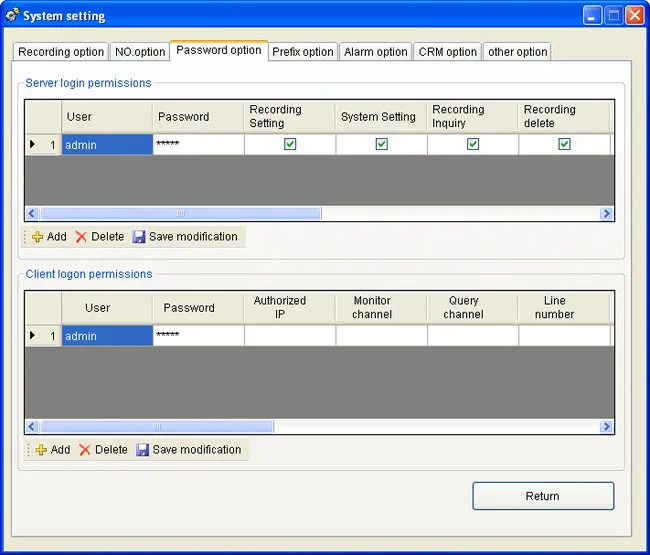The height and width of the screenshot is (555, 650).
Task: Toggle Recording Inquiry checkbox for admin
Action: (x=473, y=144)
